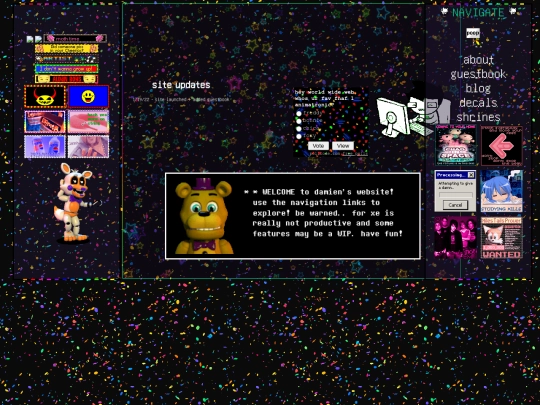
Task: Click the cat icon right of NAVIGATE
Action: click(513, 11)
